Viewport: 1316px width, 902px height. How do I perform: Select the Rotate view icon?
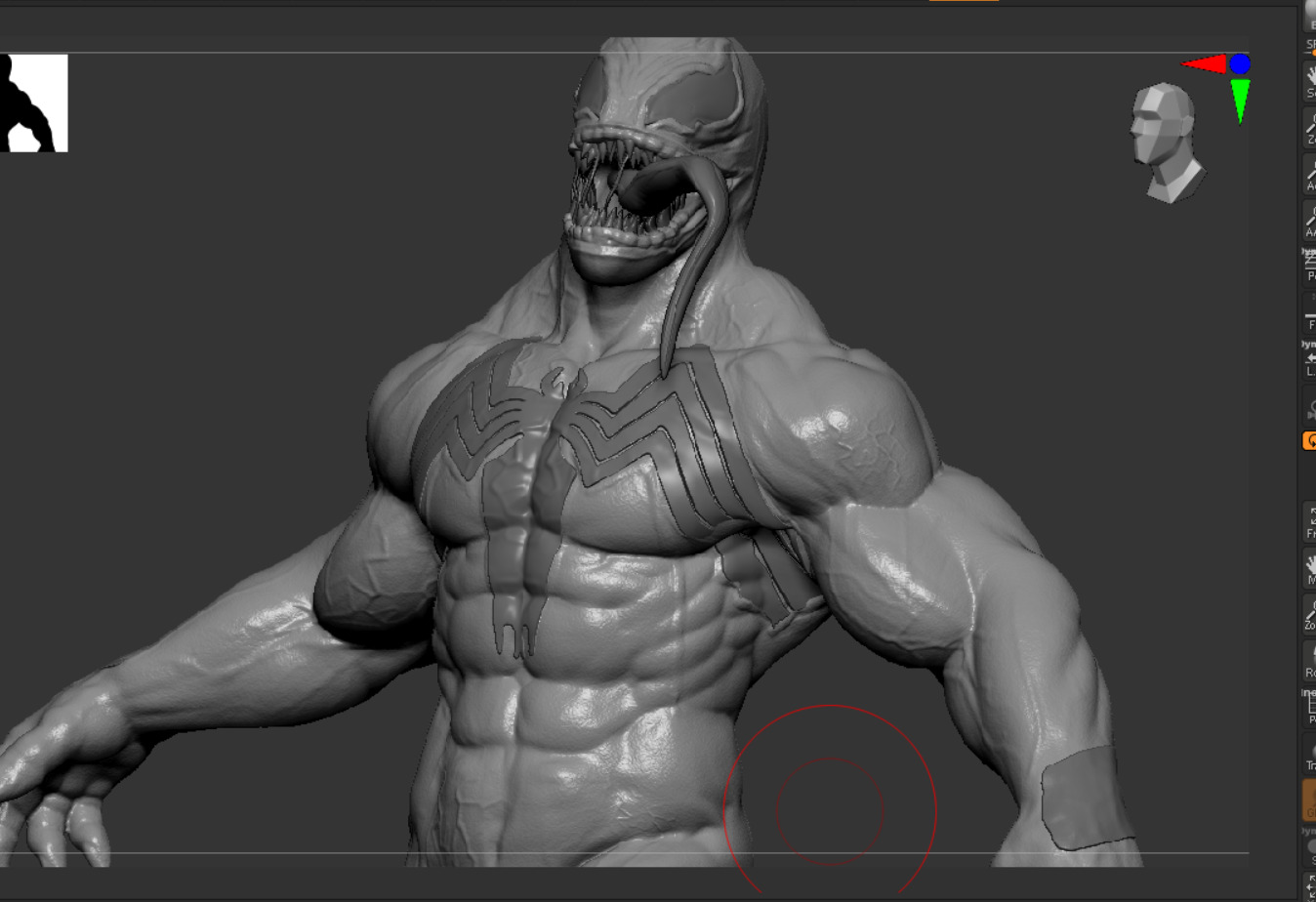[1310, 661]
